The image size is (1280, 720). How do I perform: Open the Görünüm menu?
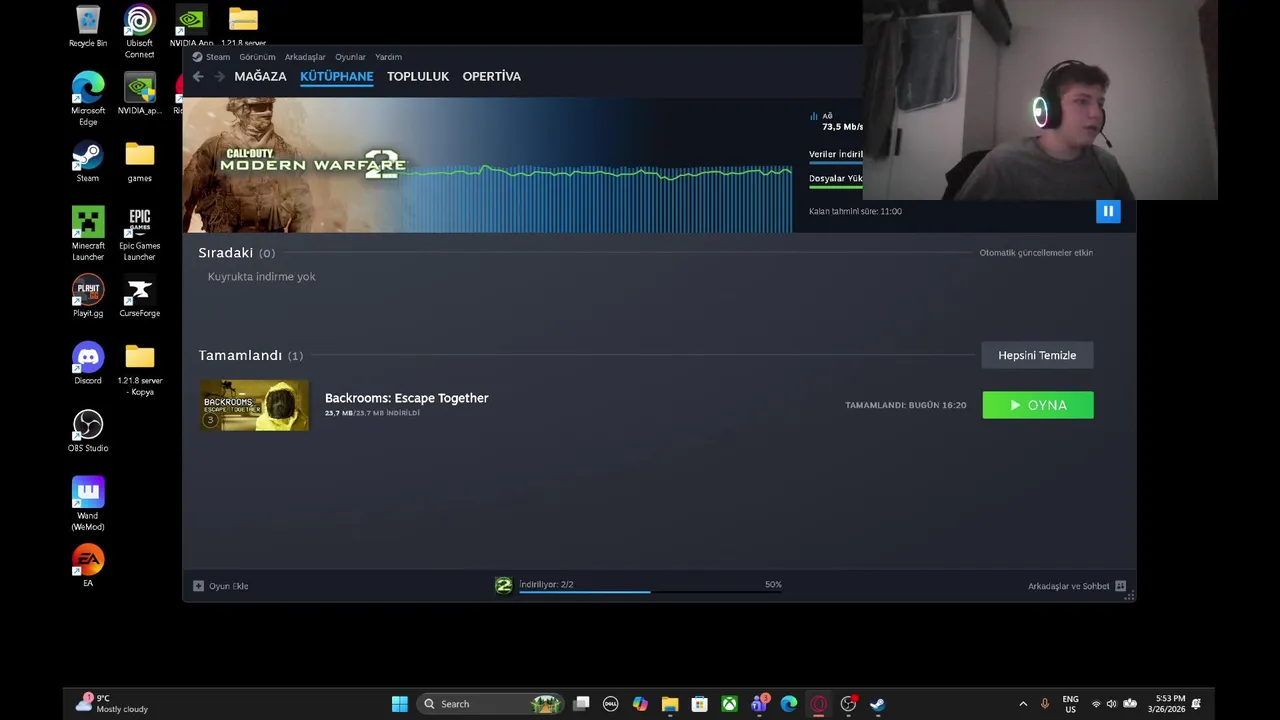click(257, 57)
